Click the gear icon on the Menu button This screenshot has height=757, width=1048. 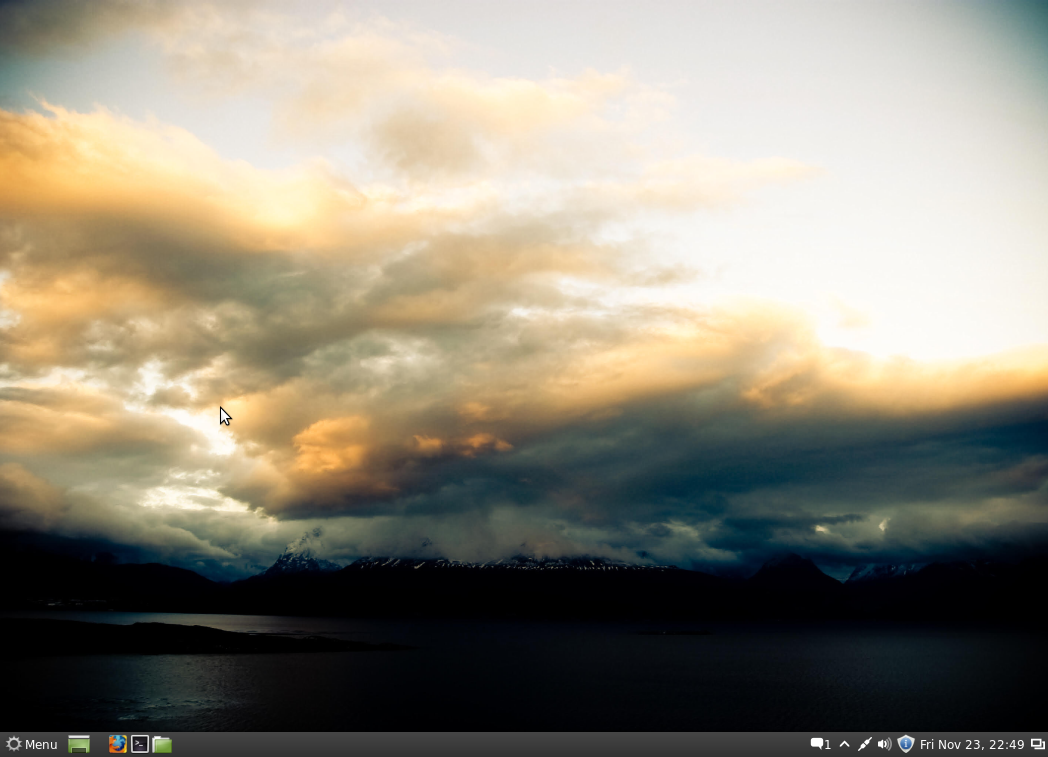pos(15,744)
